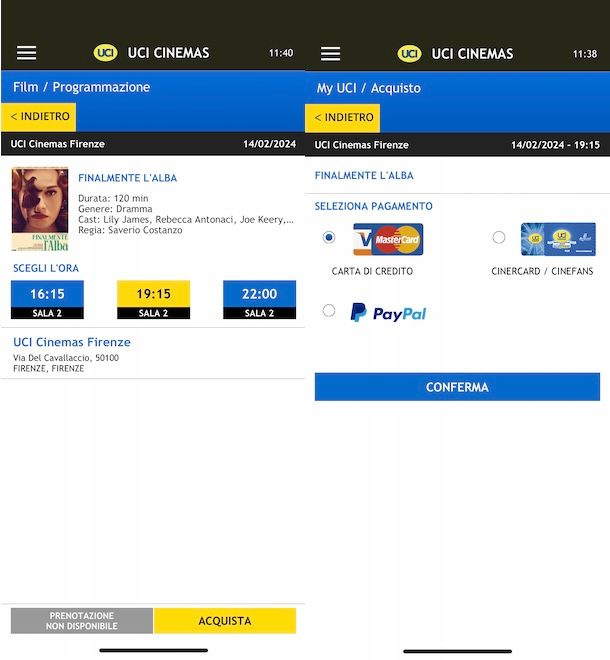Open hamburger menu on Acquisto screen
Screen dimensions: 610x660
pyautogui.click(x=330, y=54)
